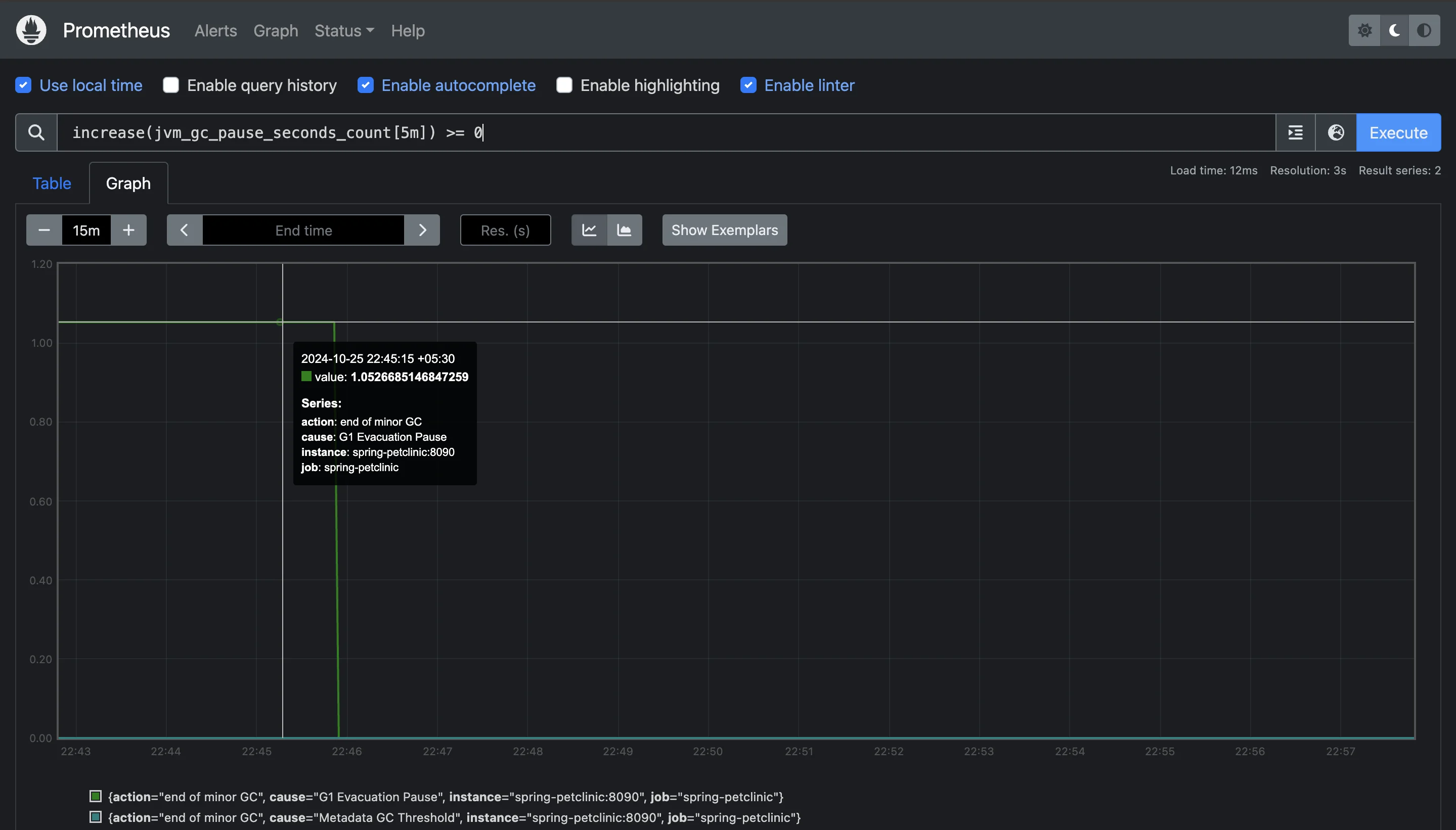Click the 1.00 y-axis label
The height and width of the screenshot is (830, 1456).
[x=41, y=343]
